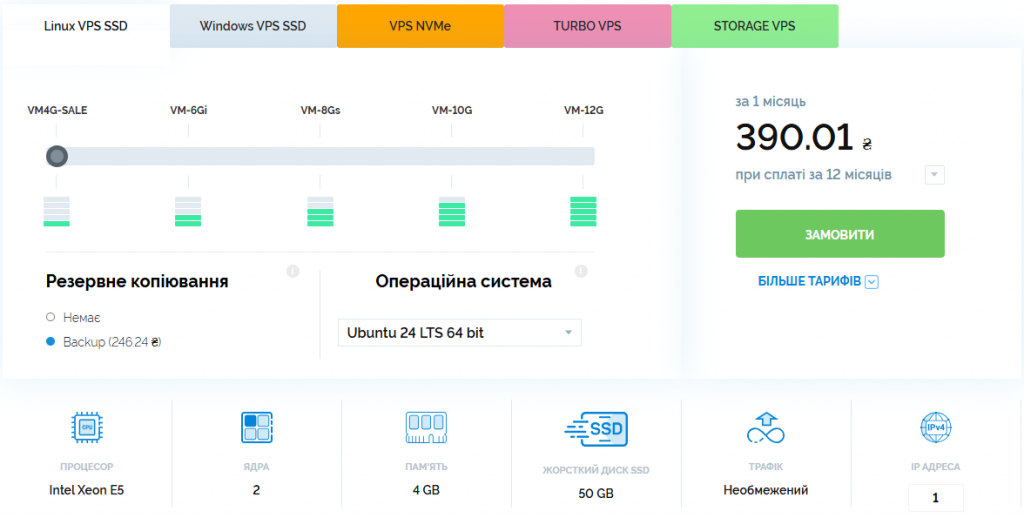Click the VM4G-SALE capacity bars icon
The height and width of the screenshot is (518, 1024).
(57, 212)
